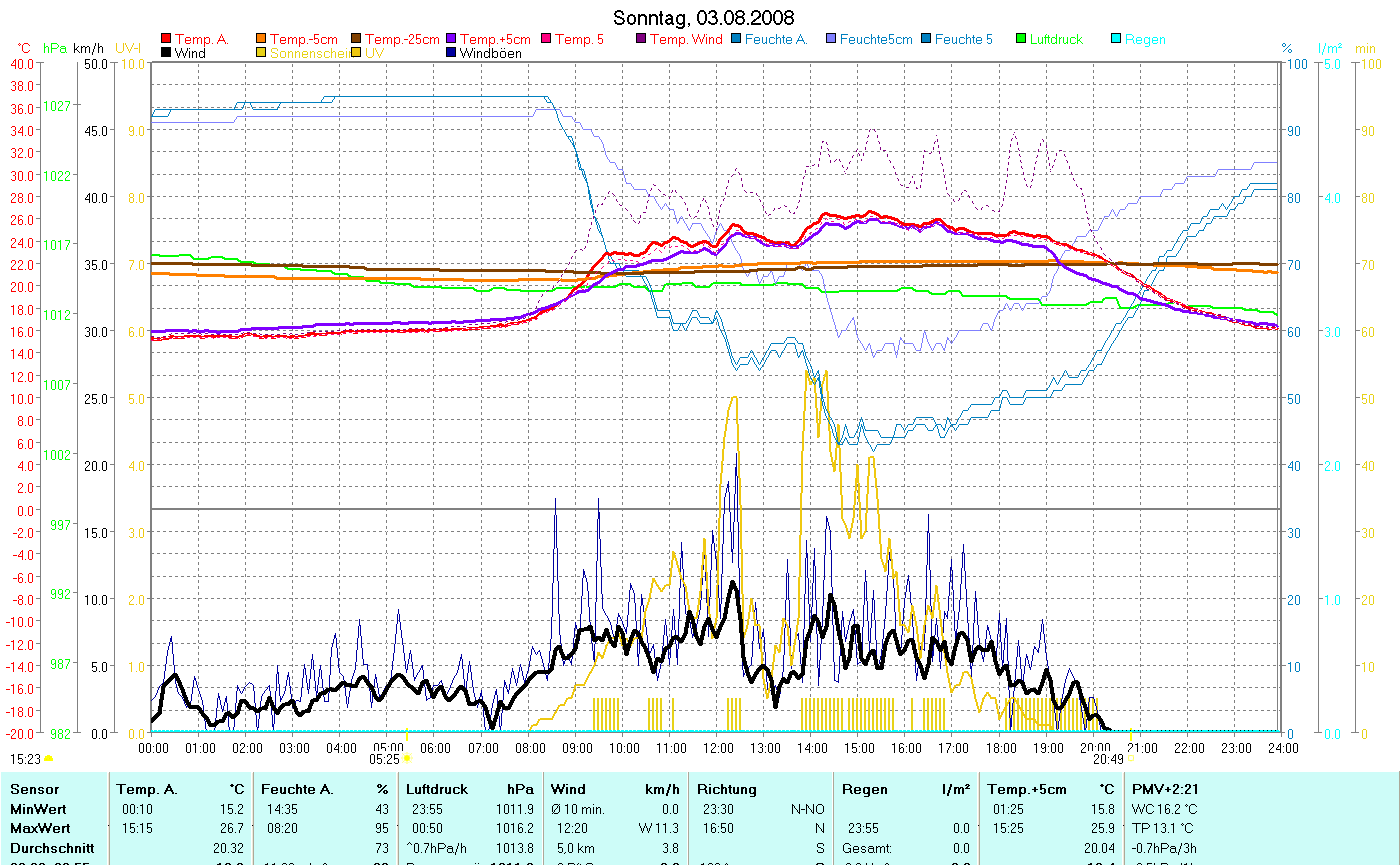Click the sunrise marker at 05:25
Screen dimensions: 1400x865
[406, 759]
